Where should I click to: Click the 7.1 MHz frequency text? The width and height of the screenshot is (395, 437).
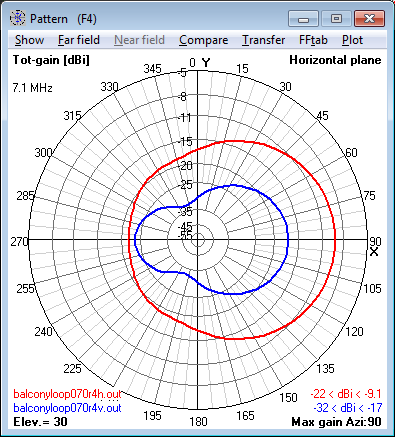coord(33,88)
